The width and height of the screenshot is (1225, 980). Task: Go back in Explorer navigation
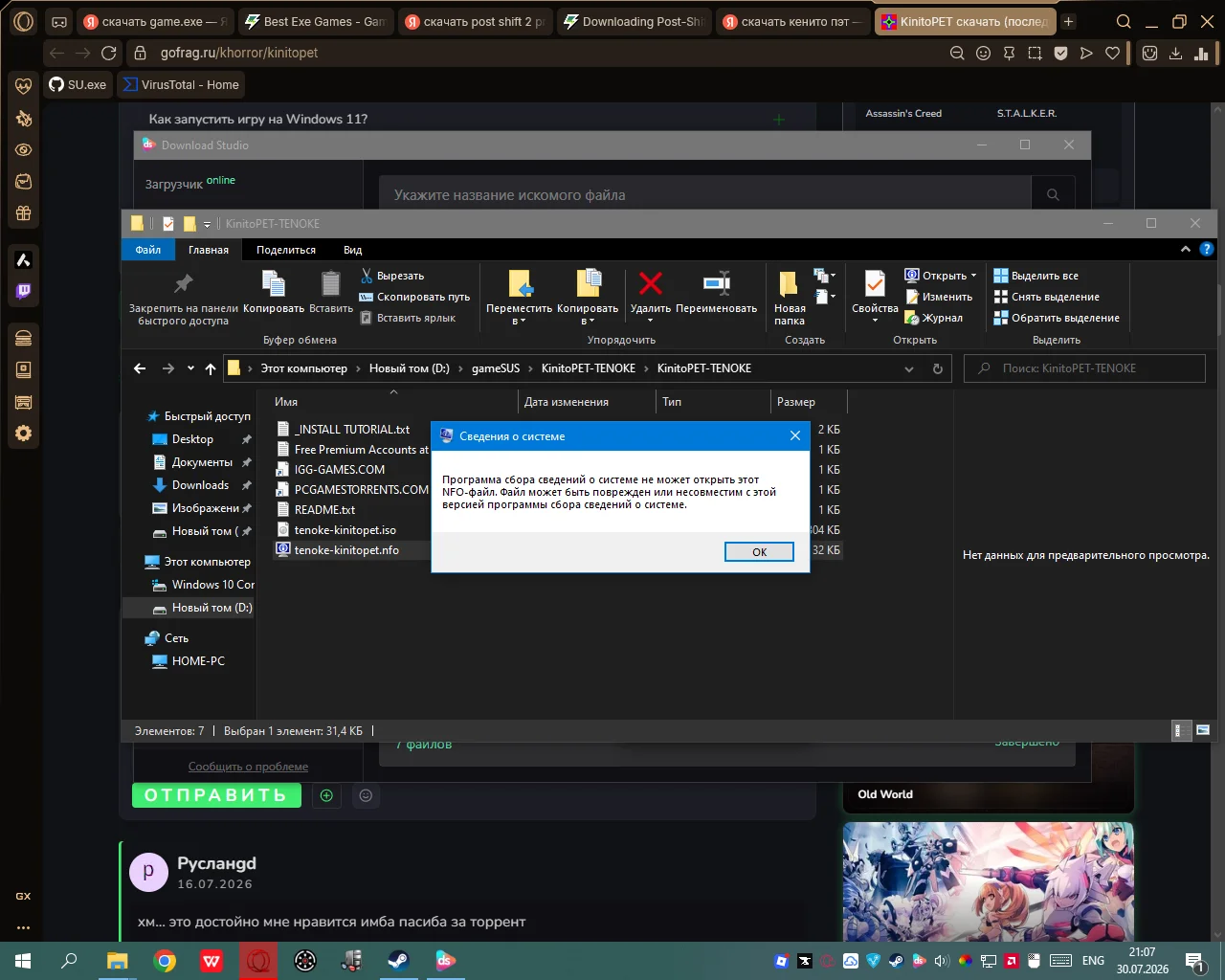pos(140,368)
